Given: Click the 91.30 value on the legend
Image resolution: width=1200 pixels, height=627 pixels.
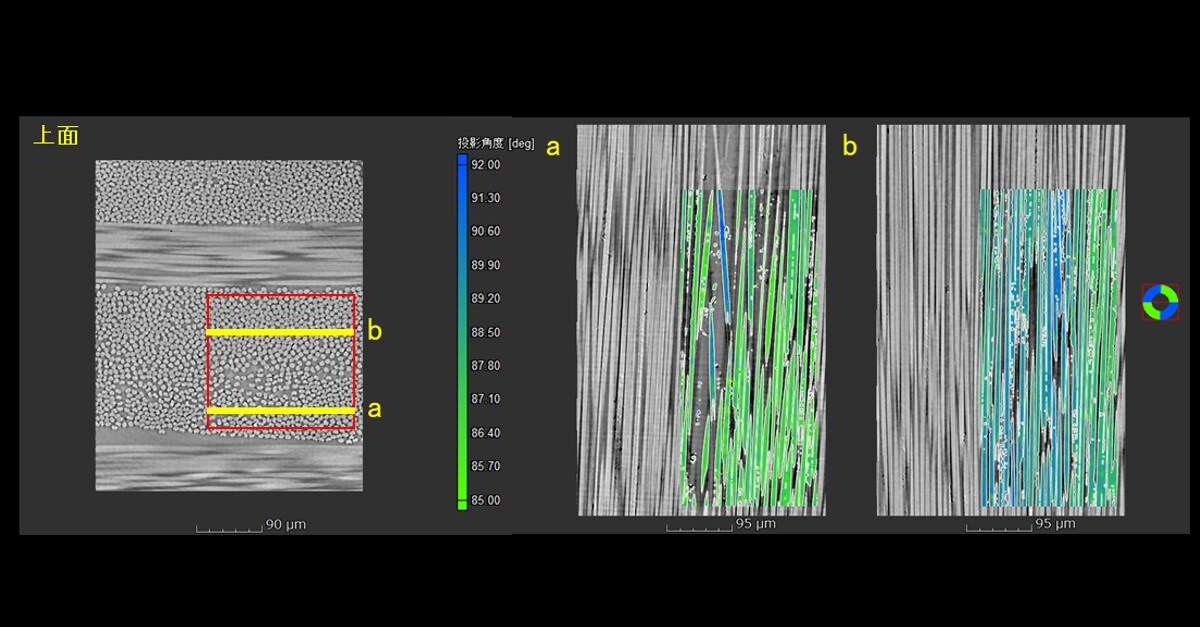Looking at the screenshot, I should pos(486,198).
